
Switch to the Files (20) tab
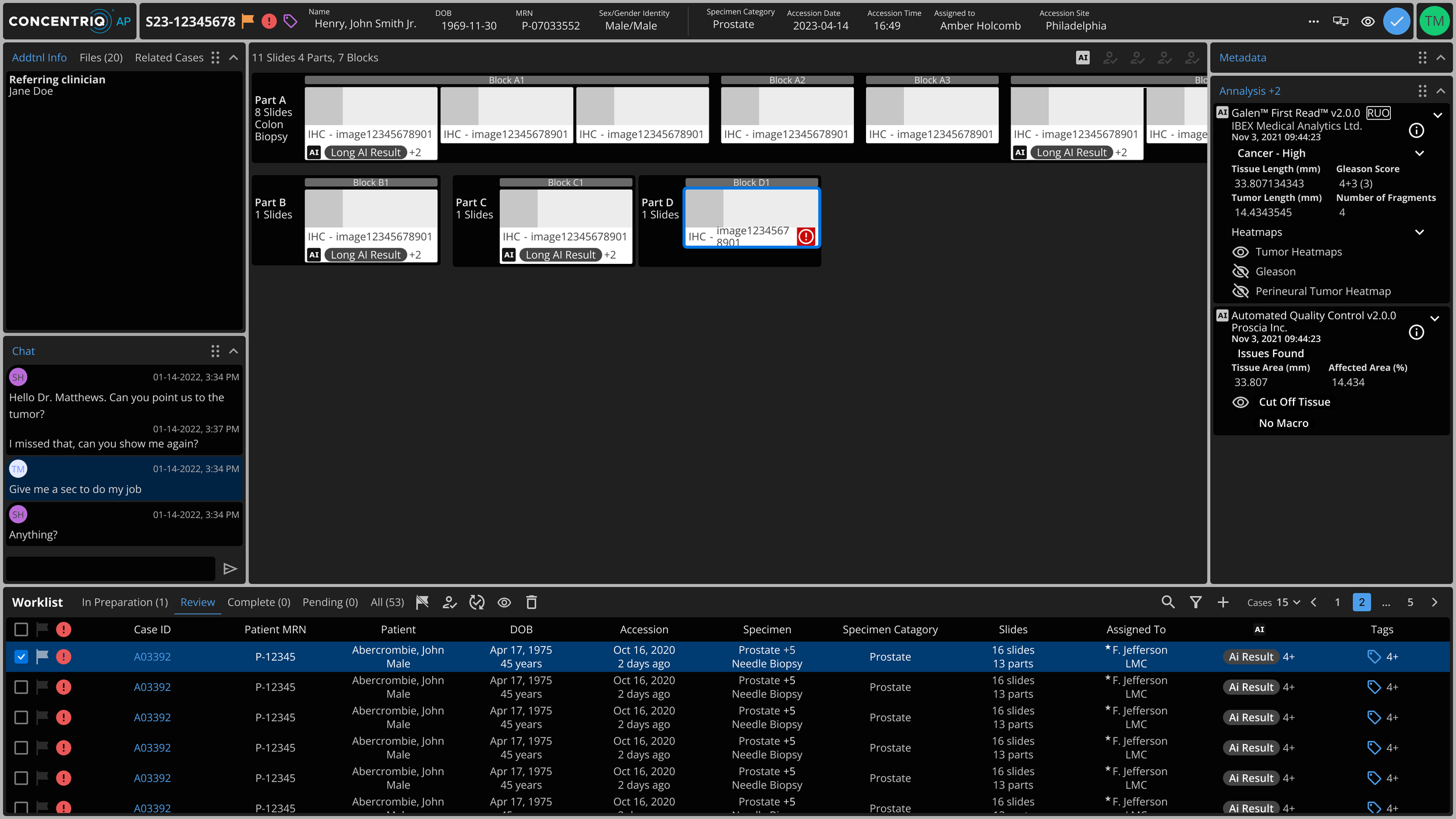[x=101, y=57]
